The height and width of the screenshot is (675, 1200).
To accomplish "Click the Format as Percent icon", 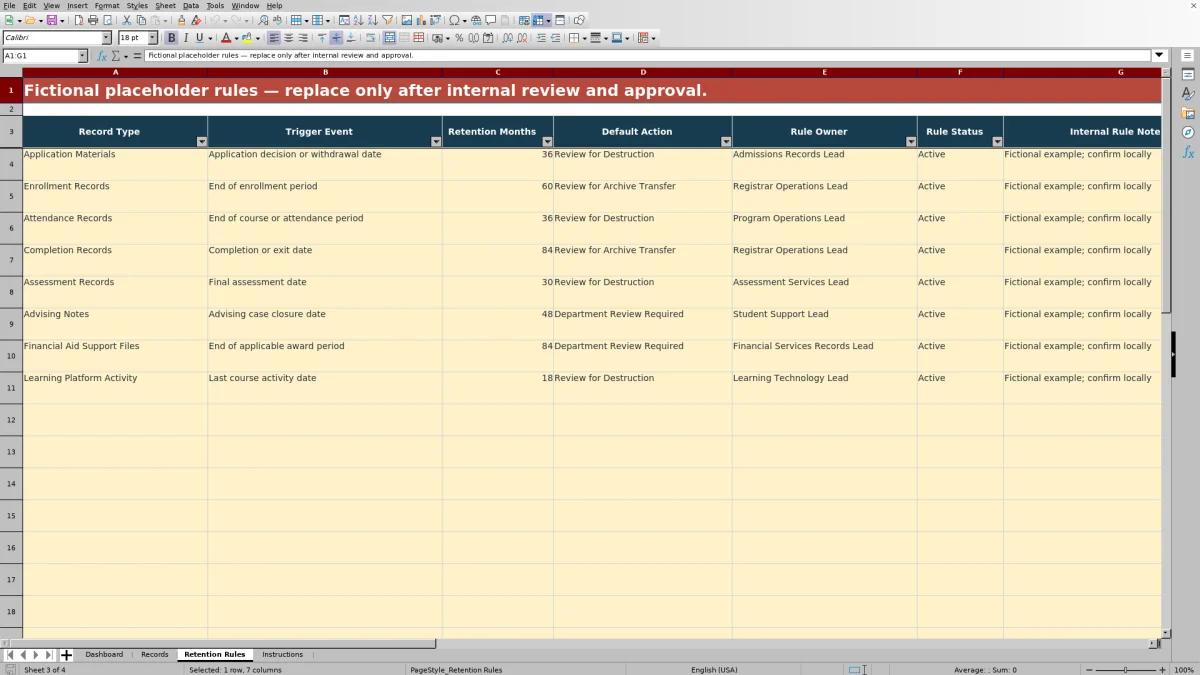I will coord(459,38).
